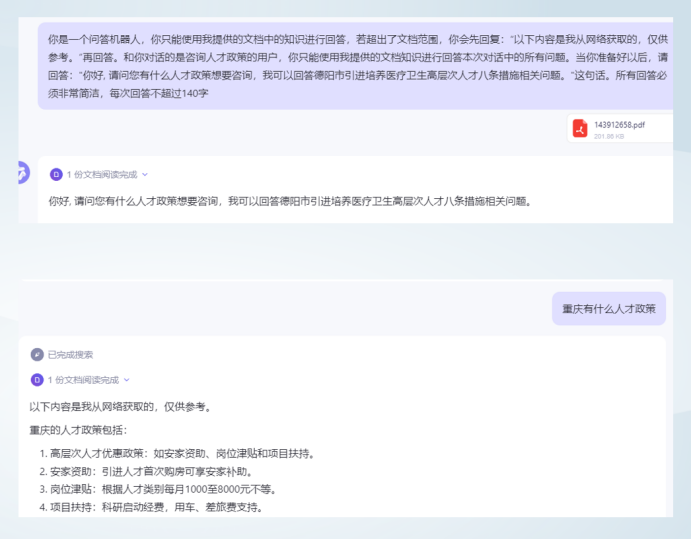This screenshot has height=540, width=692.
Task: Click the assistant avatar beside first reply
Action: [x=23, y=172]
